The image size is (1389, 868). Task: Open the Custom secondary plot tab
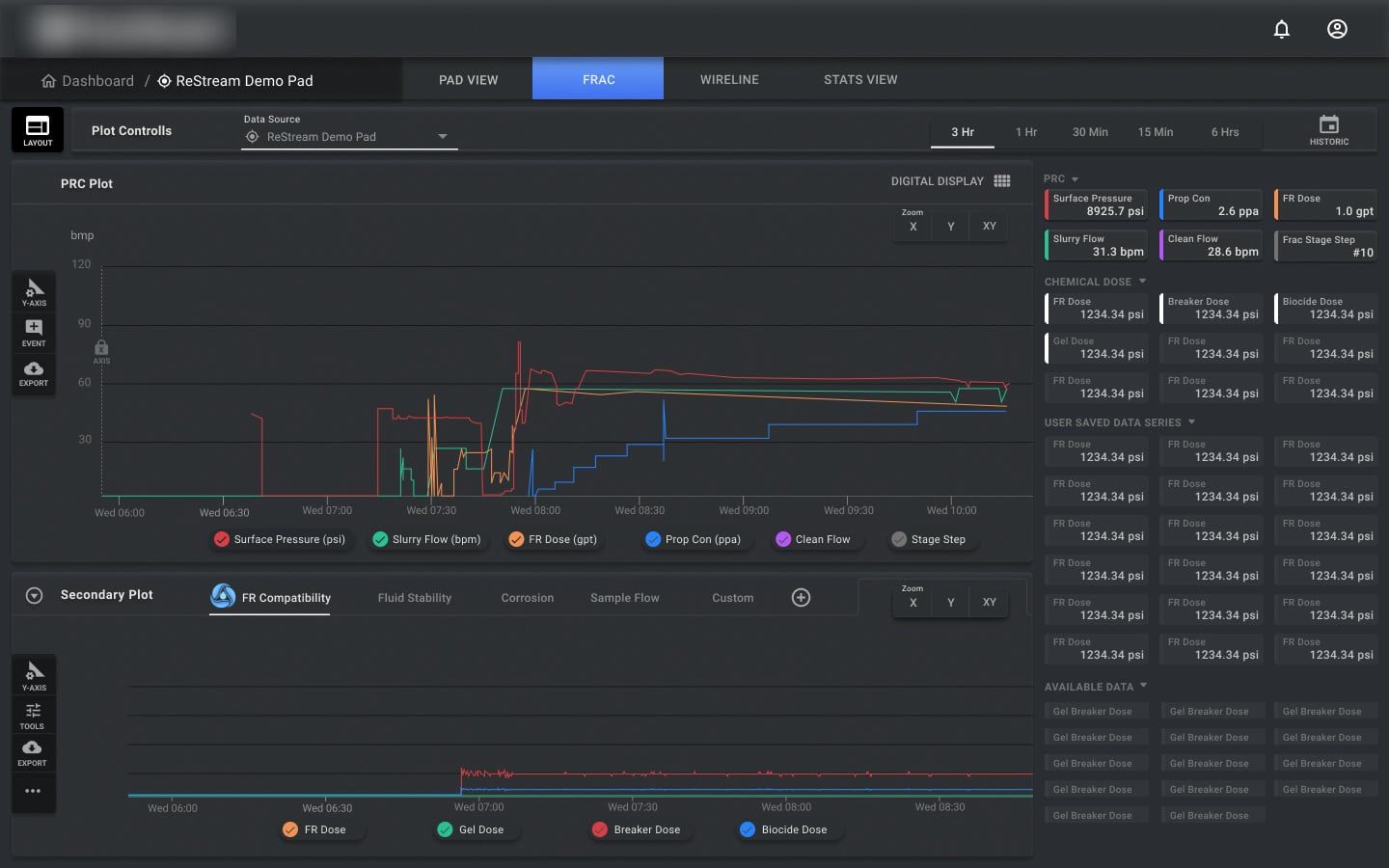(733, 598)
